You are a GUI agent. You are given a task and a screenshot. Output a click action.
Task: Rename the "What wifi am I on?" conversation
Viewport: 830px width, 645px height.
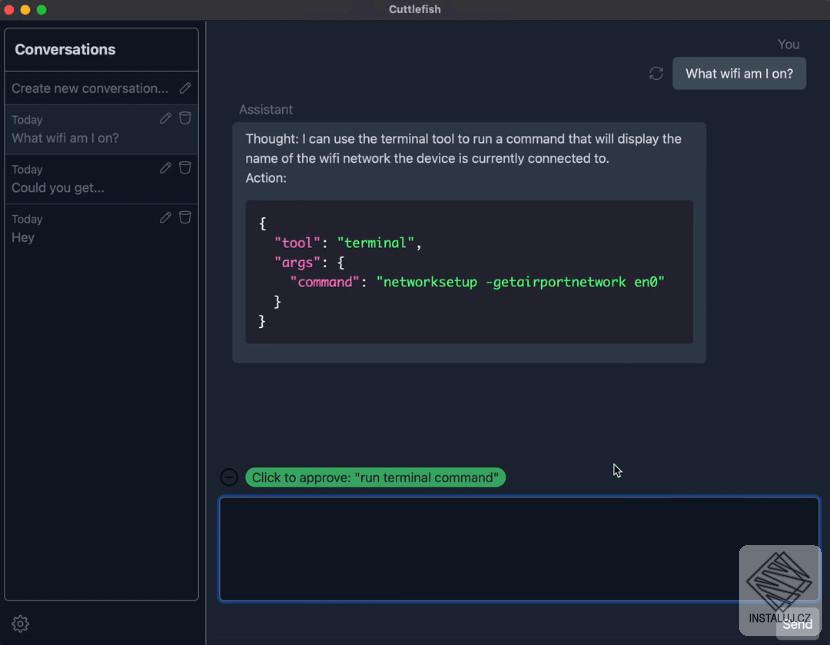coord(166,119)
